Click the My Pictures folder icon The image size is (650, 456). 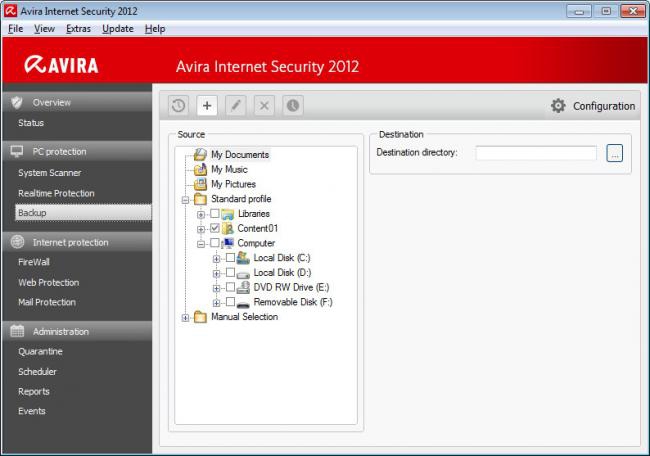[200, 184]
